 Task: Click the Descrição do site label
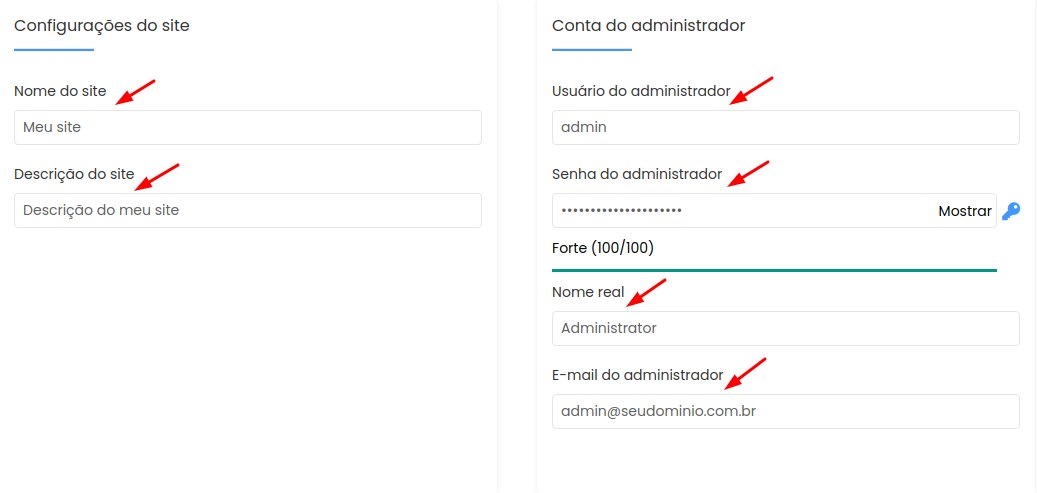click(x=74, y=175)
